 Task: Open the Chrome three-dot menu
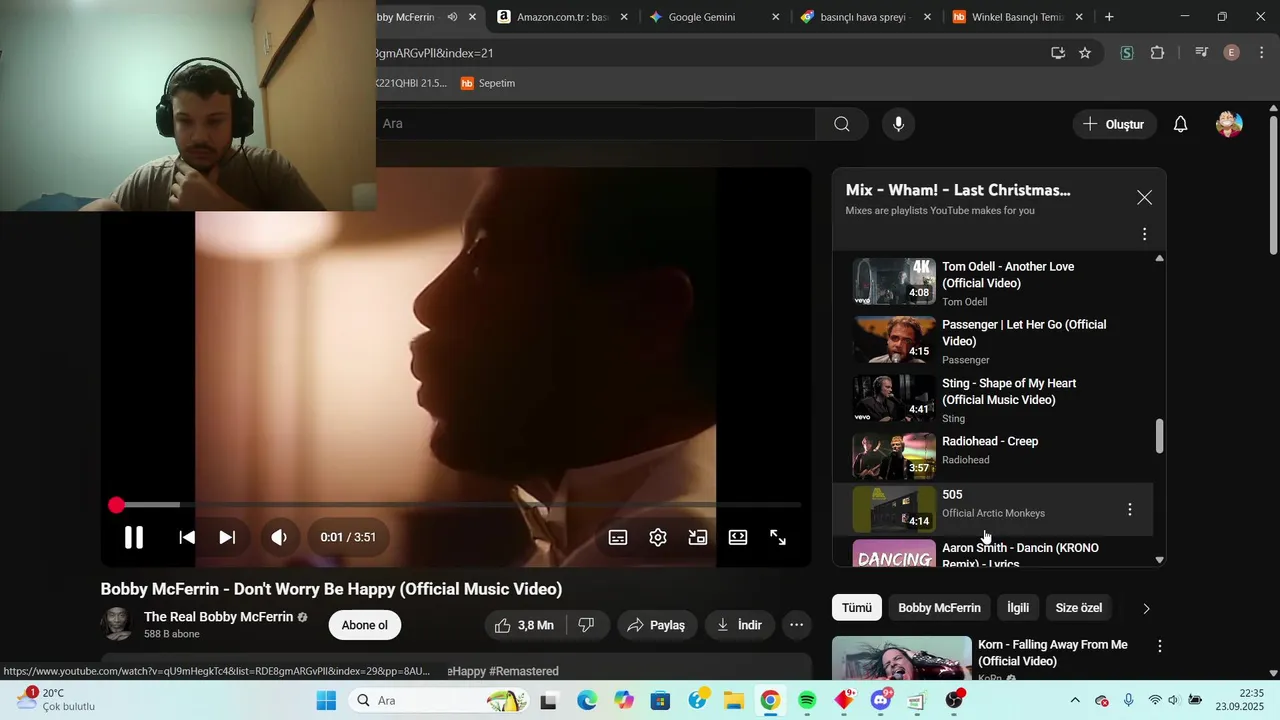click(x=1261, y=53)
